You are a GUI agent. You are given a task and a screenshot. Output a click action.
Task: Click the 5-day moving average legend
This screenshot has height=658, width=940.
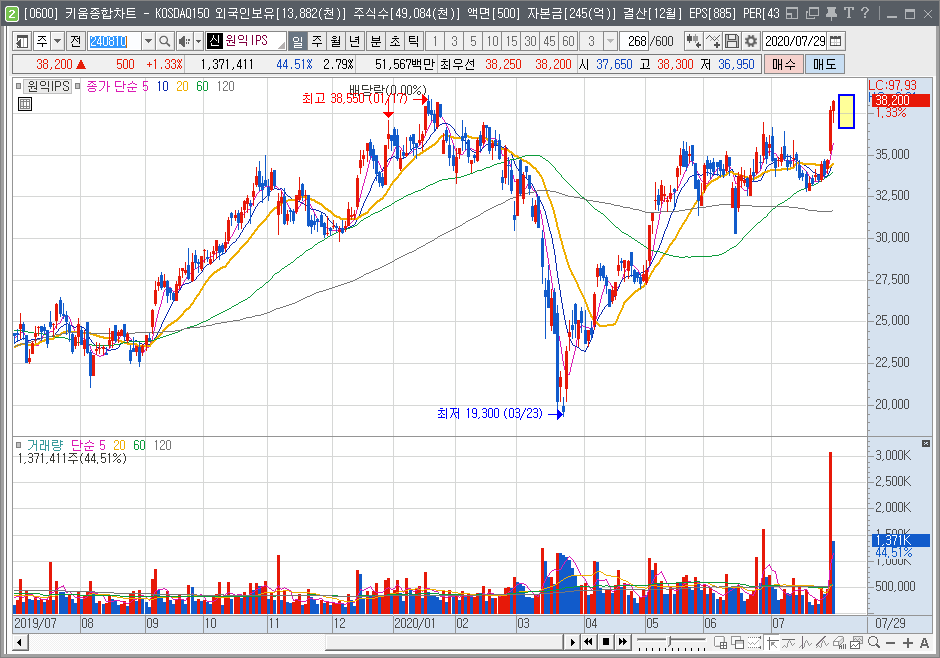pyautogui.click(x=145, y=86)
